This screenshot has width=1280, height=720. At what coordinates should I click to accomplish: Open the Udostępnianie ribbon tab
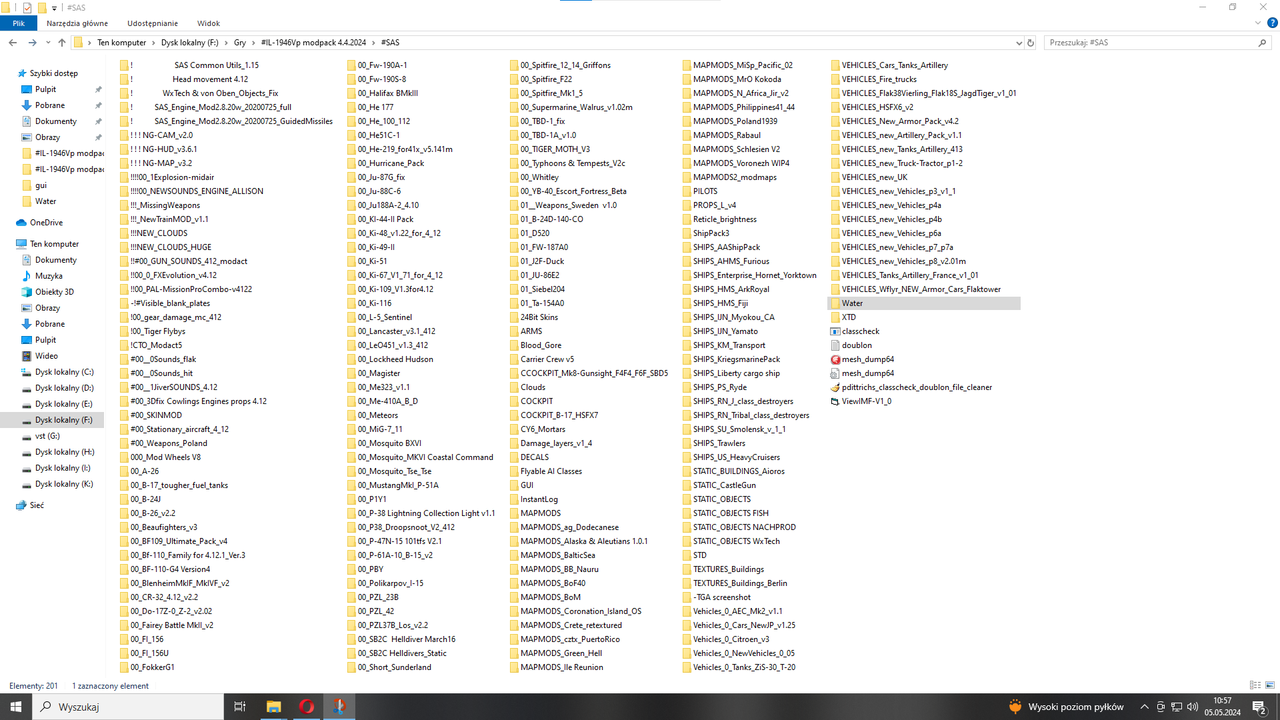point(153,22)
